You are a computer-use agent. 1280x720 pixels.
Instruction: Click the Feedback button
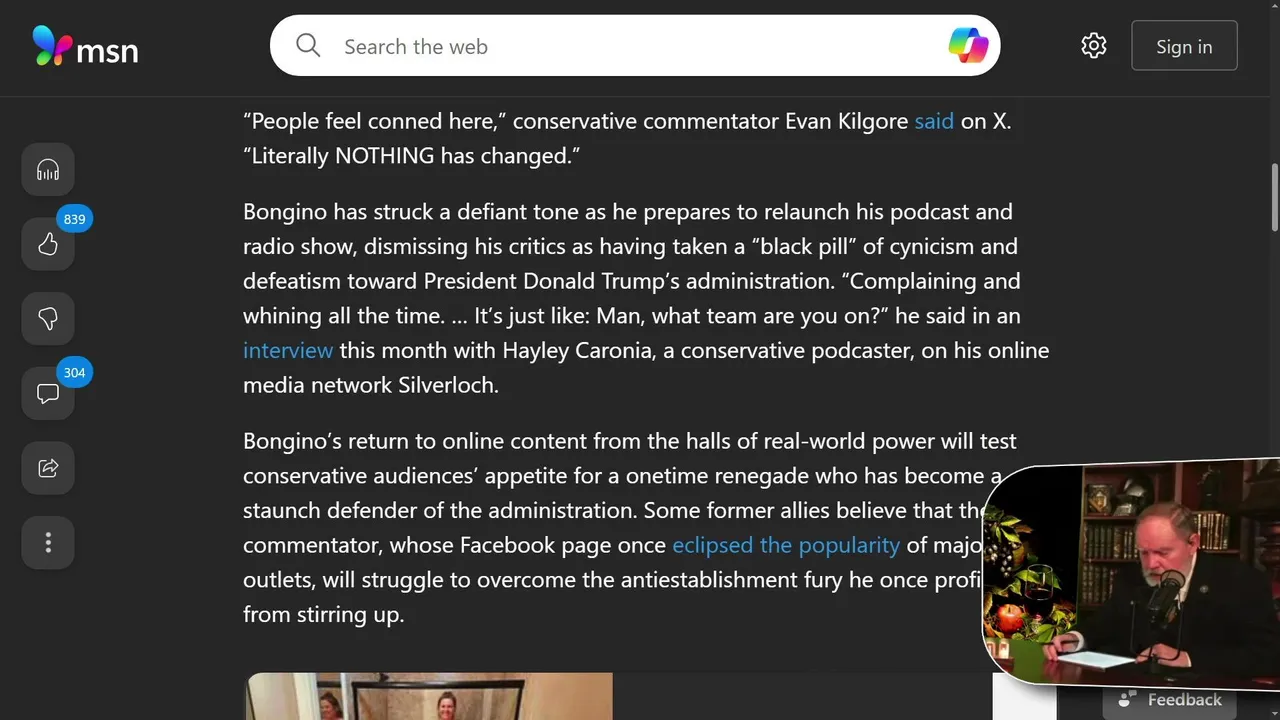(1170, 700)
